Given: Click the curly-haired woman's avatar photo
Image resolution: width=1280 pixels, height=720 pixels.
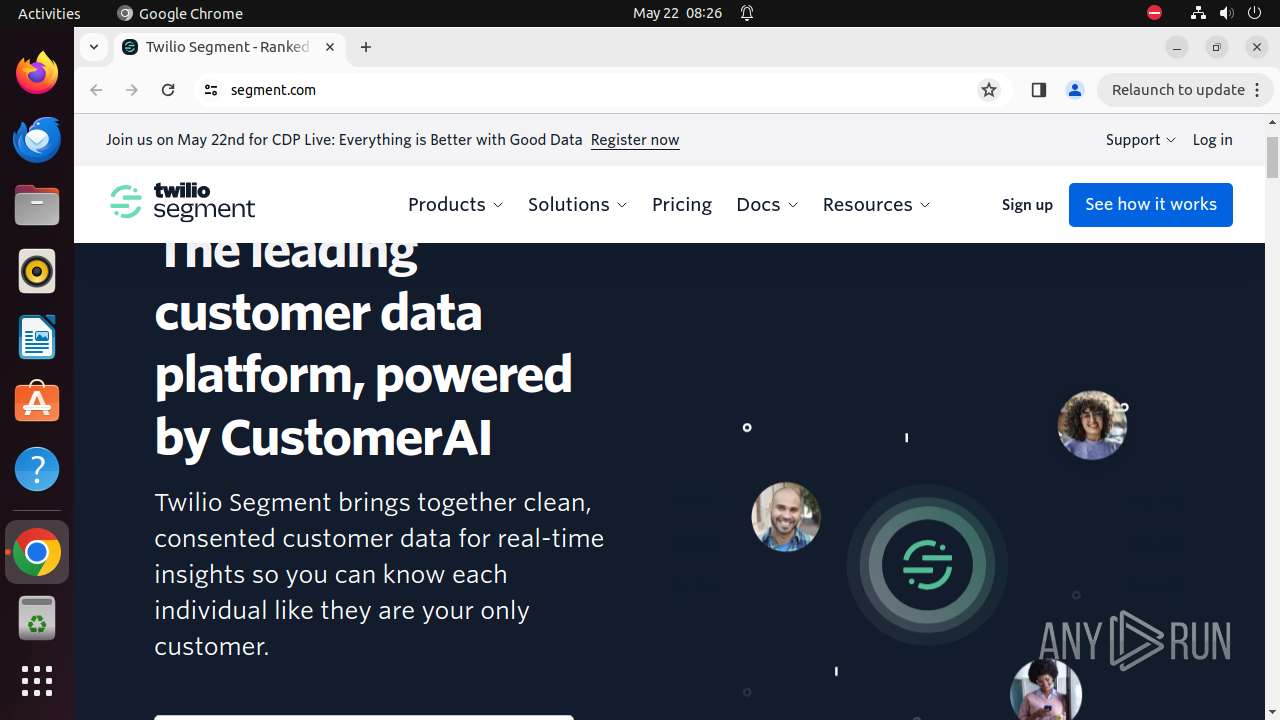Looking at the screenshot, I should (1092, 425).
